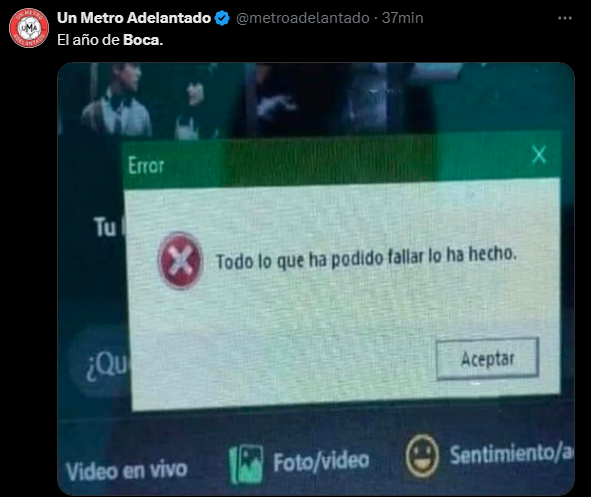591x497 pixels.
Task: Select the green Foto/video picture icon
Action: [246, 463]
